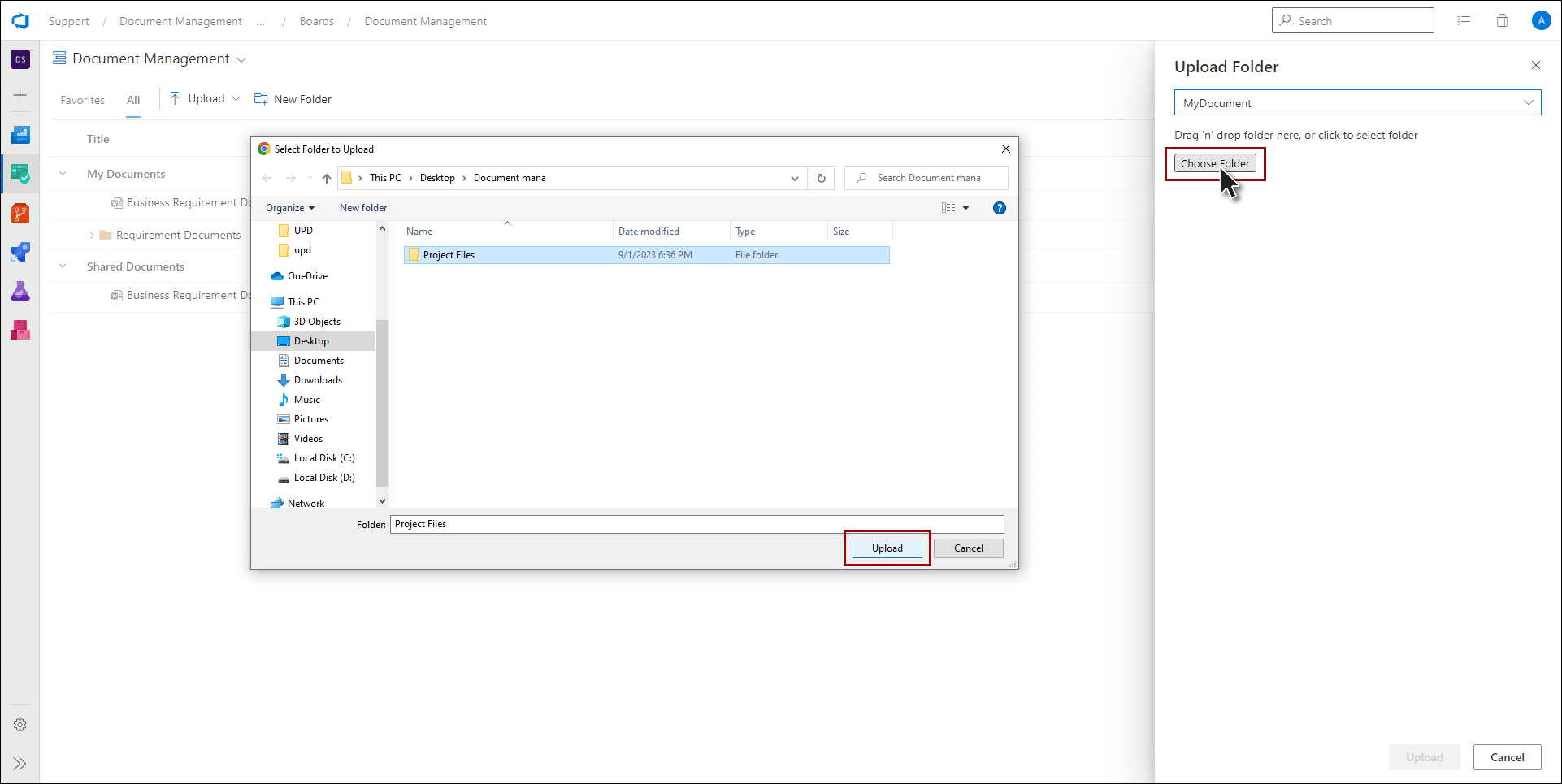Click Choose Folder button
Screen dimensions: 1562x784
pos(1215,163)
